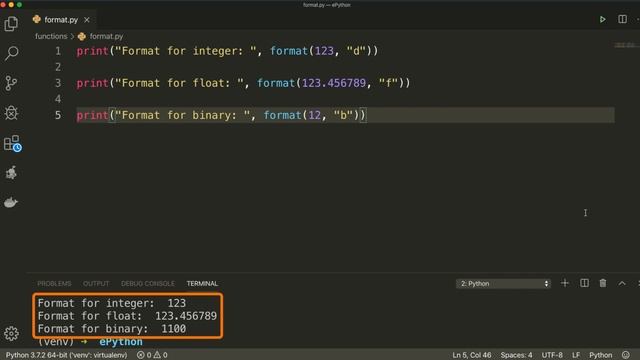Maximize panel with the chevron up
Screen dimensions: 640x360
(622, 283)
